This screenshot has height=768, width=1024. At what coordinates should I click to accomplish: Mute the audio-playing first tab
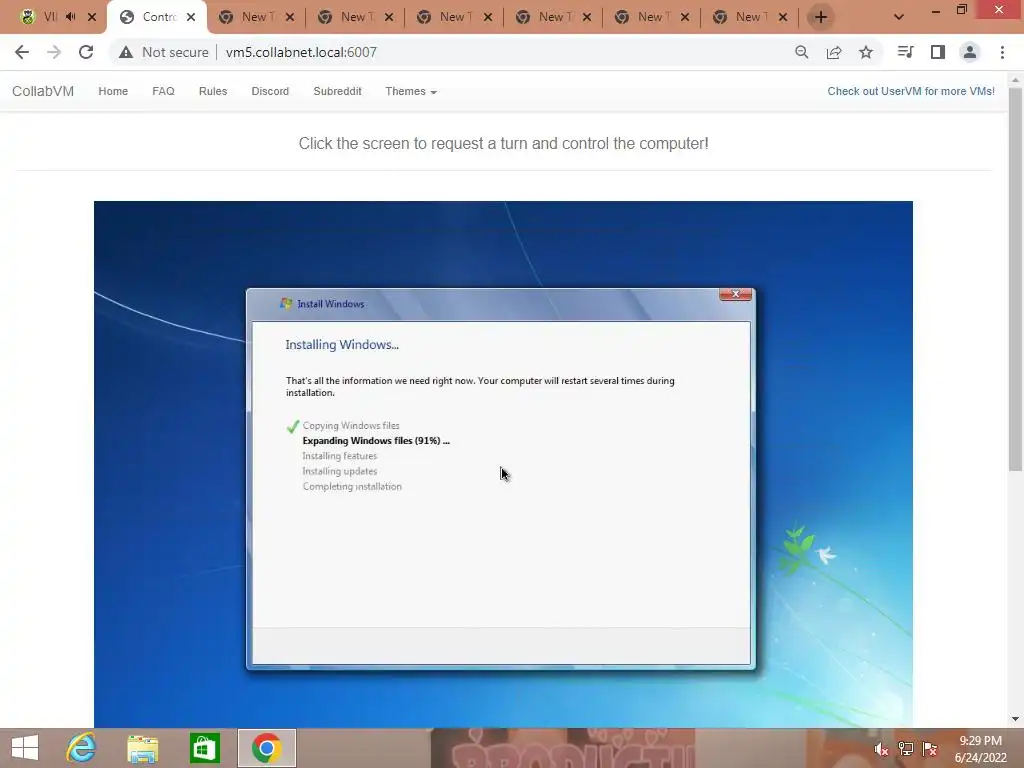click(71, 17)
